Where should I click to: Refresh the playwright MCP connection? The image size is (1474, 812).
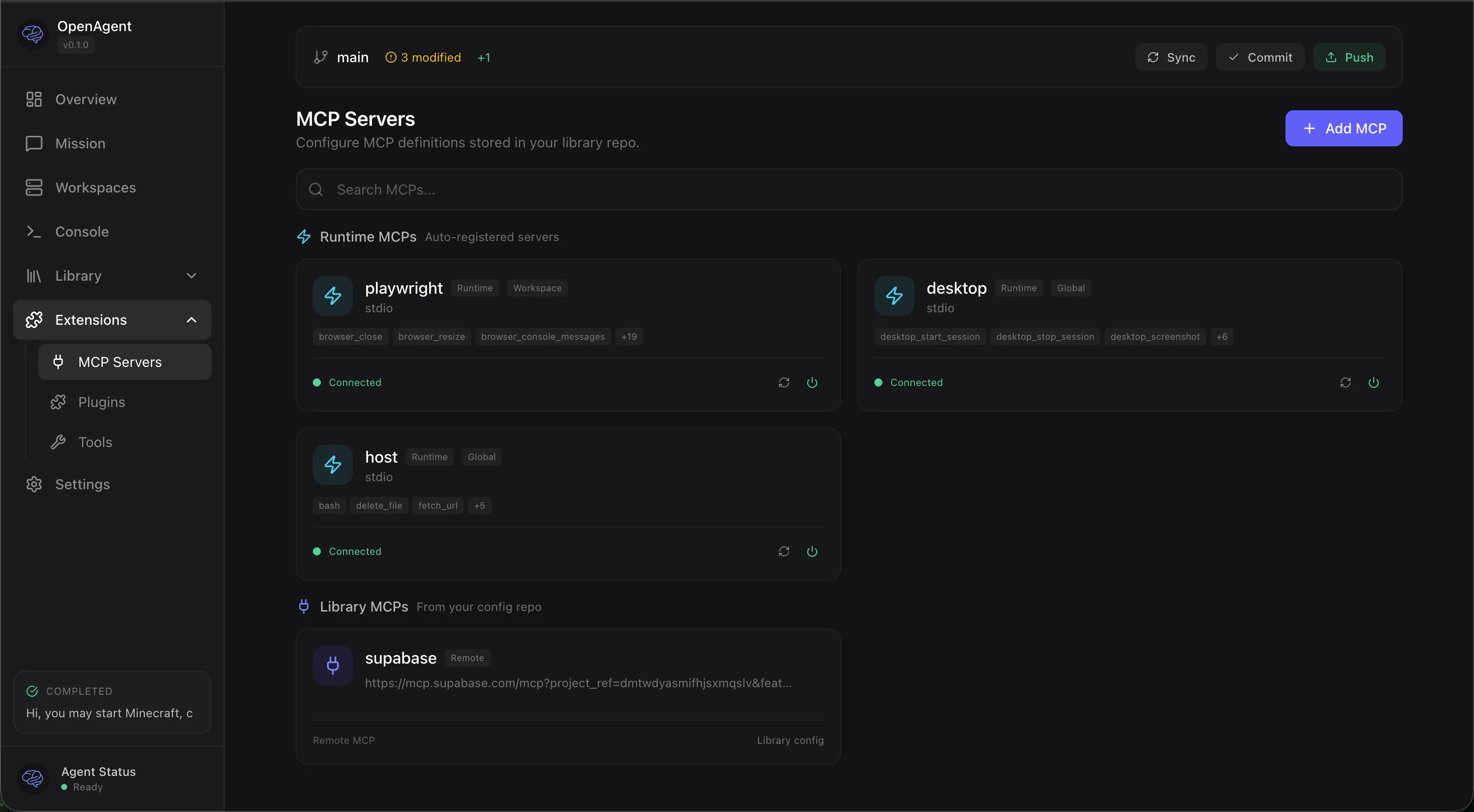coord(784,382)
